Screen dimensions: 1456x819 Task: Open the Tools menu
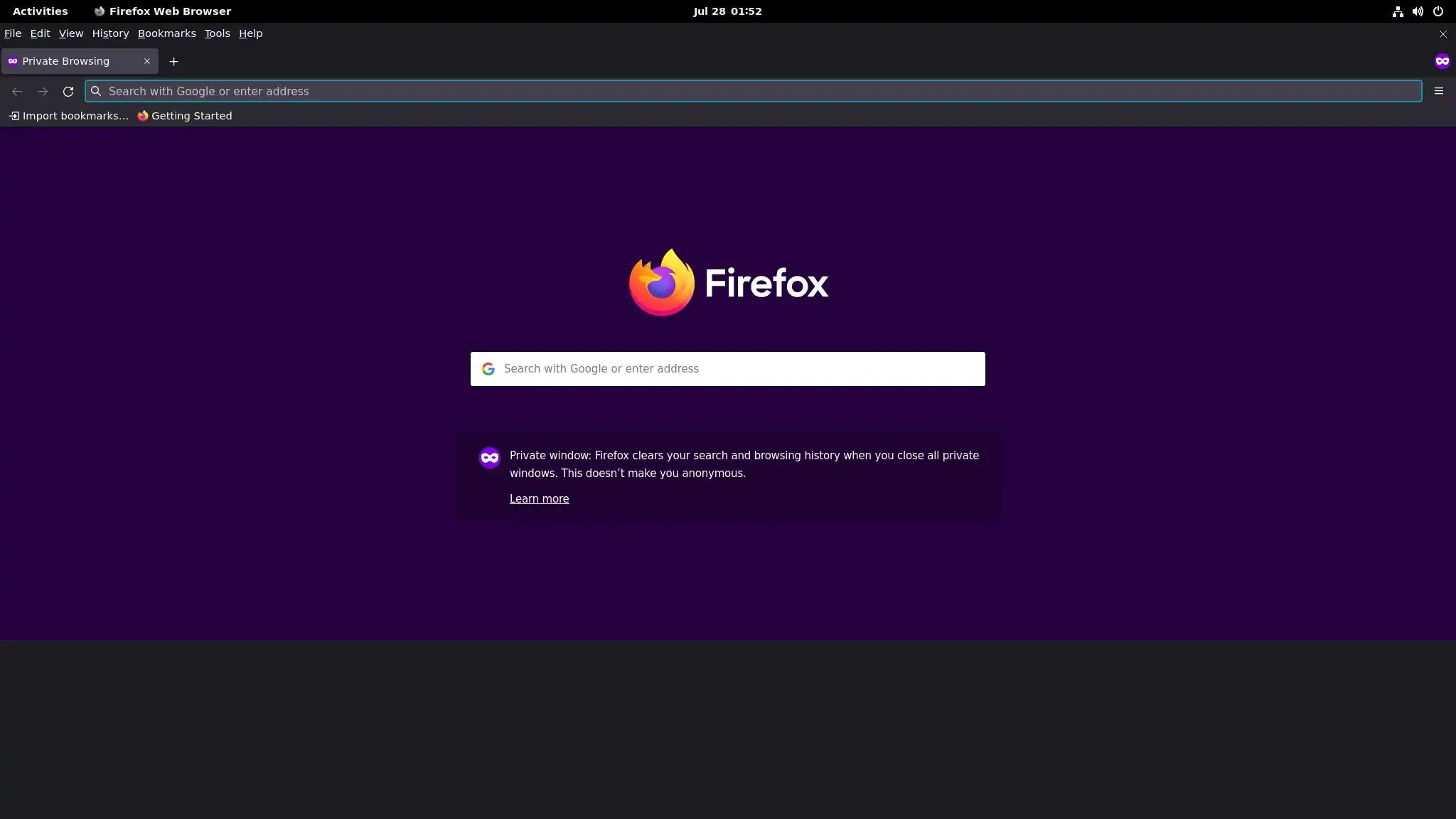(217, 33)
